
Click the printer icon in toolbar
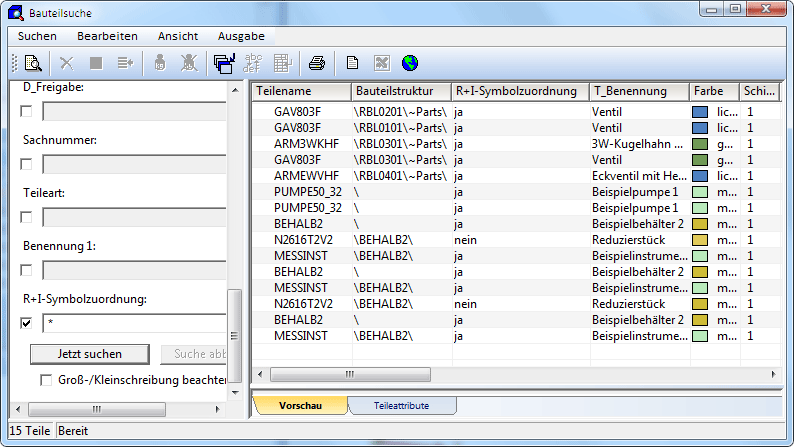click(x=316, y=63)
